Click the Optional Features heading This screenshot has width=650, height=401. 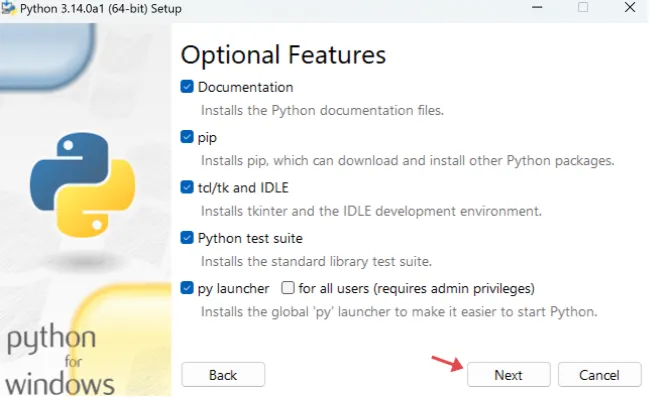pyautogui.click(x=283, y=53)
